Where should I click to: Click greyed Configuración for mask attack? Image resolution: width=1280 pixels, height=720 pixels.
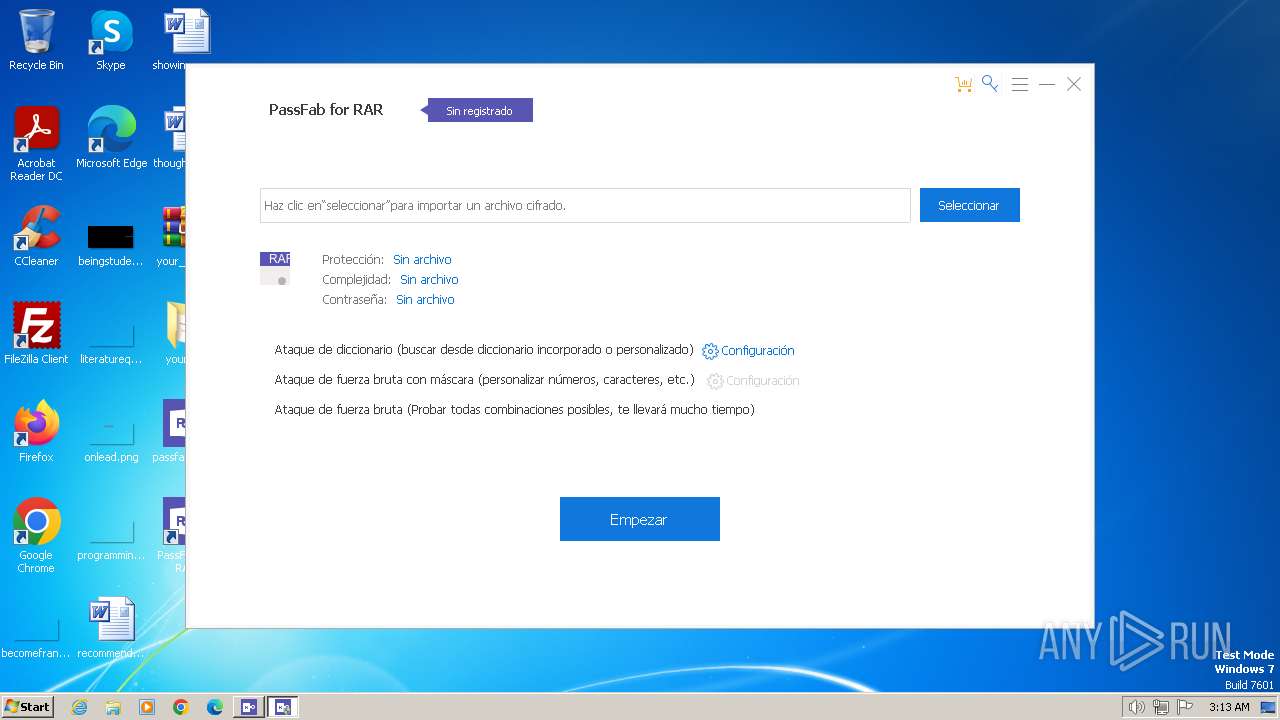[x=762, y=381]
